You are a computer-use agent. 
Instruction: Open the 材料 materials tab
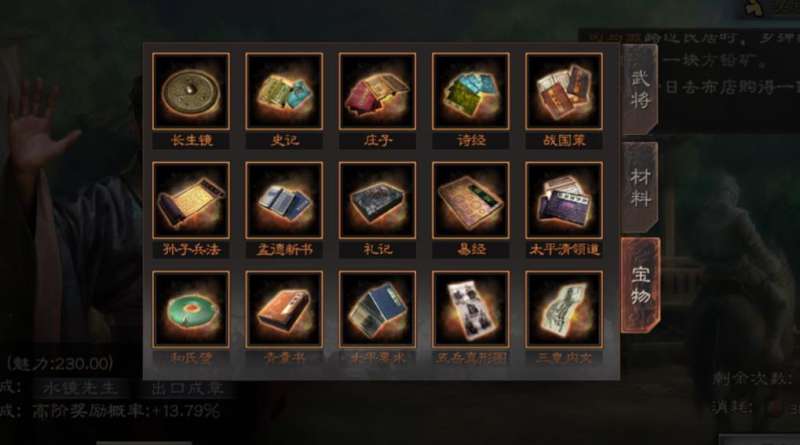click(x=640, y=187)
